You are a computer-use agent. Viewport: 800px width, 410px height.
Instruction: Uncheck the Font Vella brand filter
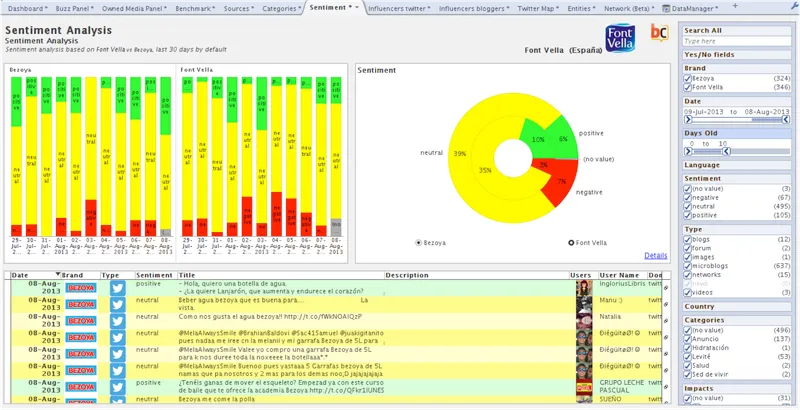[x=687, y=87]
